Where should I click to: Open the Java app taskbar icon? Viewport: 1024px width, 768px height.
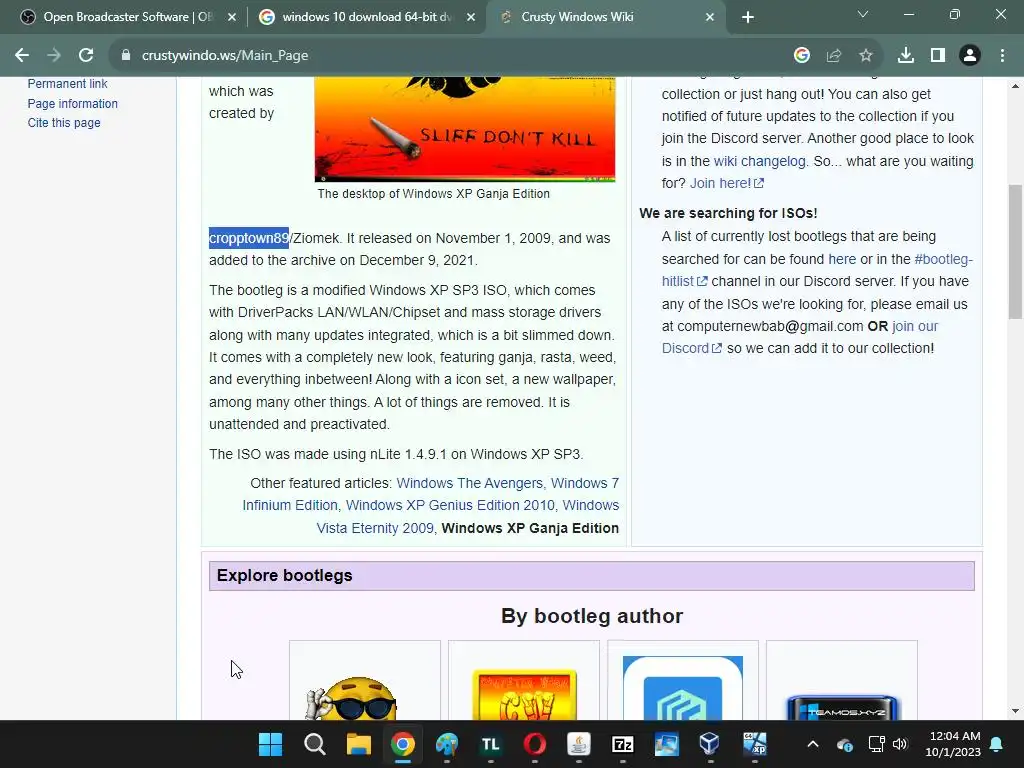coord(579,744)
